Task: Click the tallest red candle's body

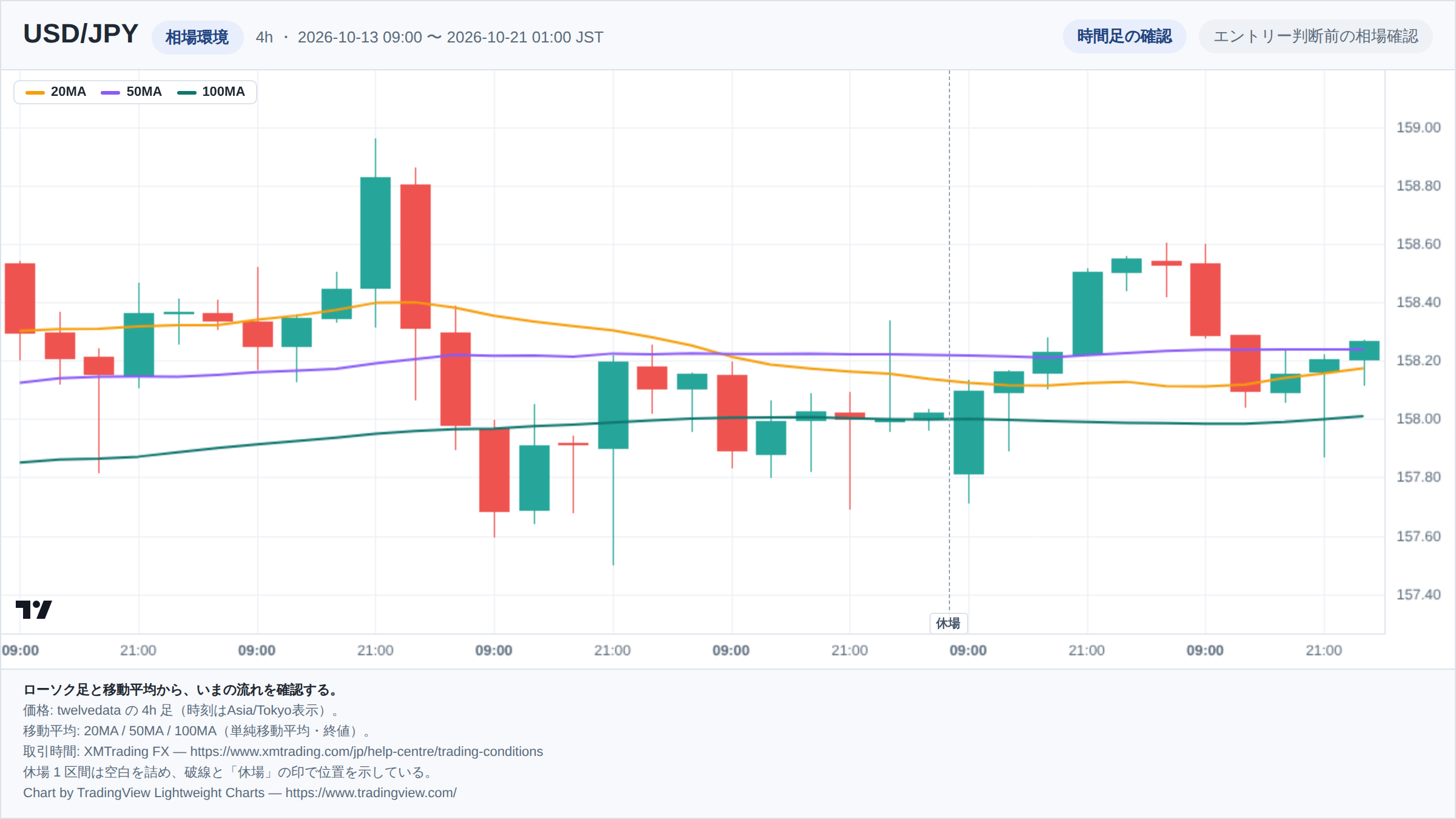Action: [416, 257]
